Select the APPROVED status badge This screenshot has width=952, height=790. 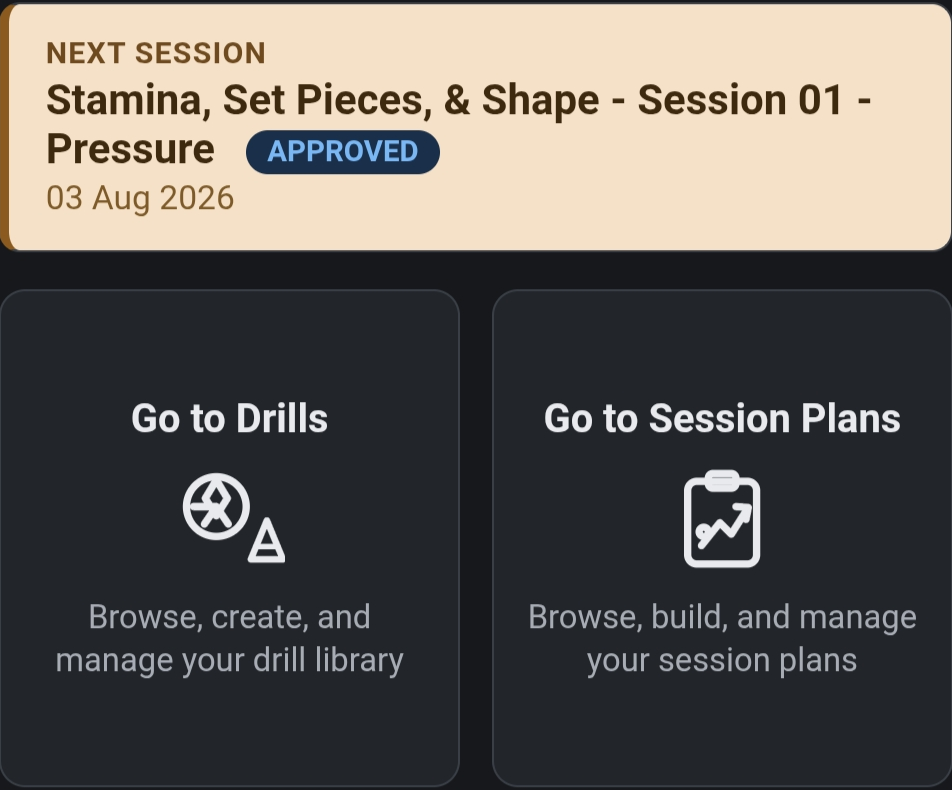(x=342, y=152)
